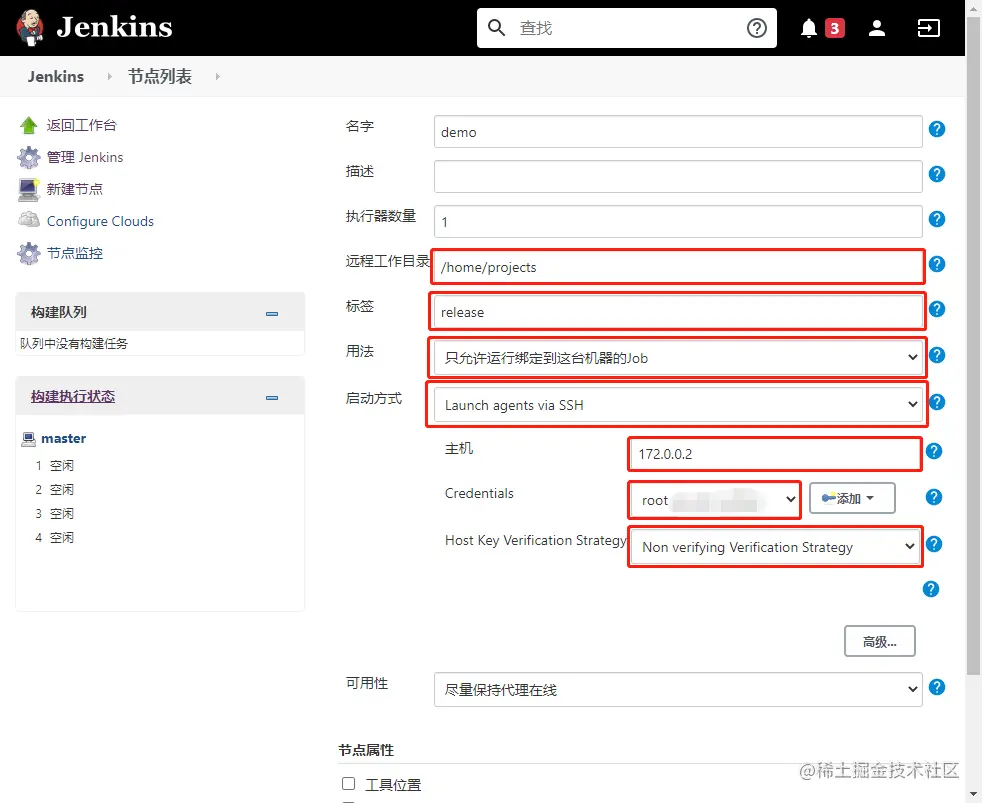Open help for the 描述 field
982x803 pixels.
pos(936,174)
